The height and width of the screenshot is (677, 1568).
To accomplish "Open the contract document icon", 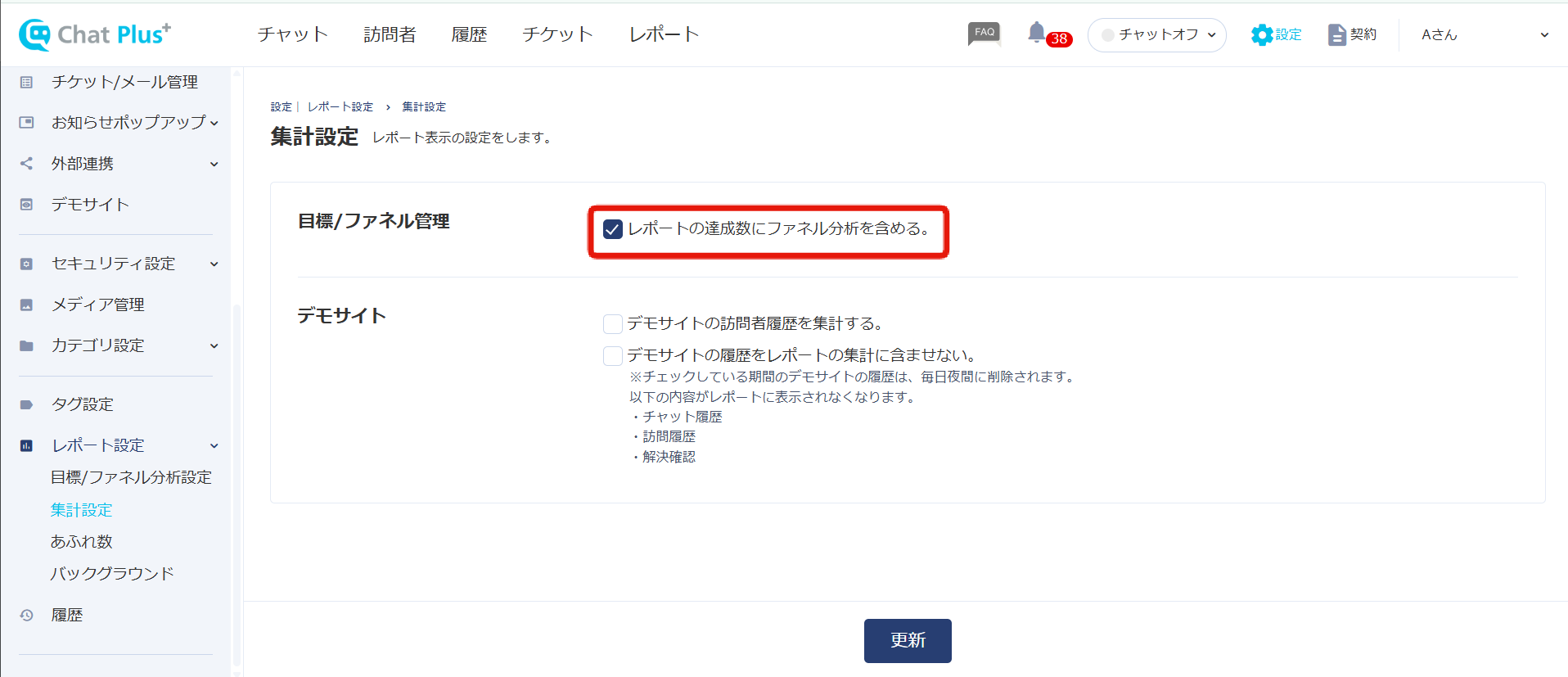I will pyautogui.click(x=1336, y=34).
